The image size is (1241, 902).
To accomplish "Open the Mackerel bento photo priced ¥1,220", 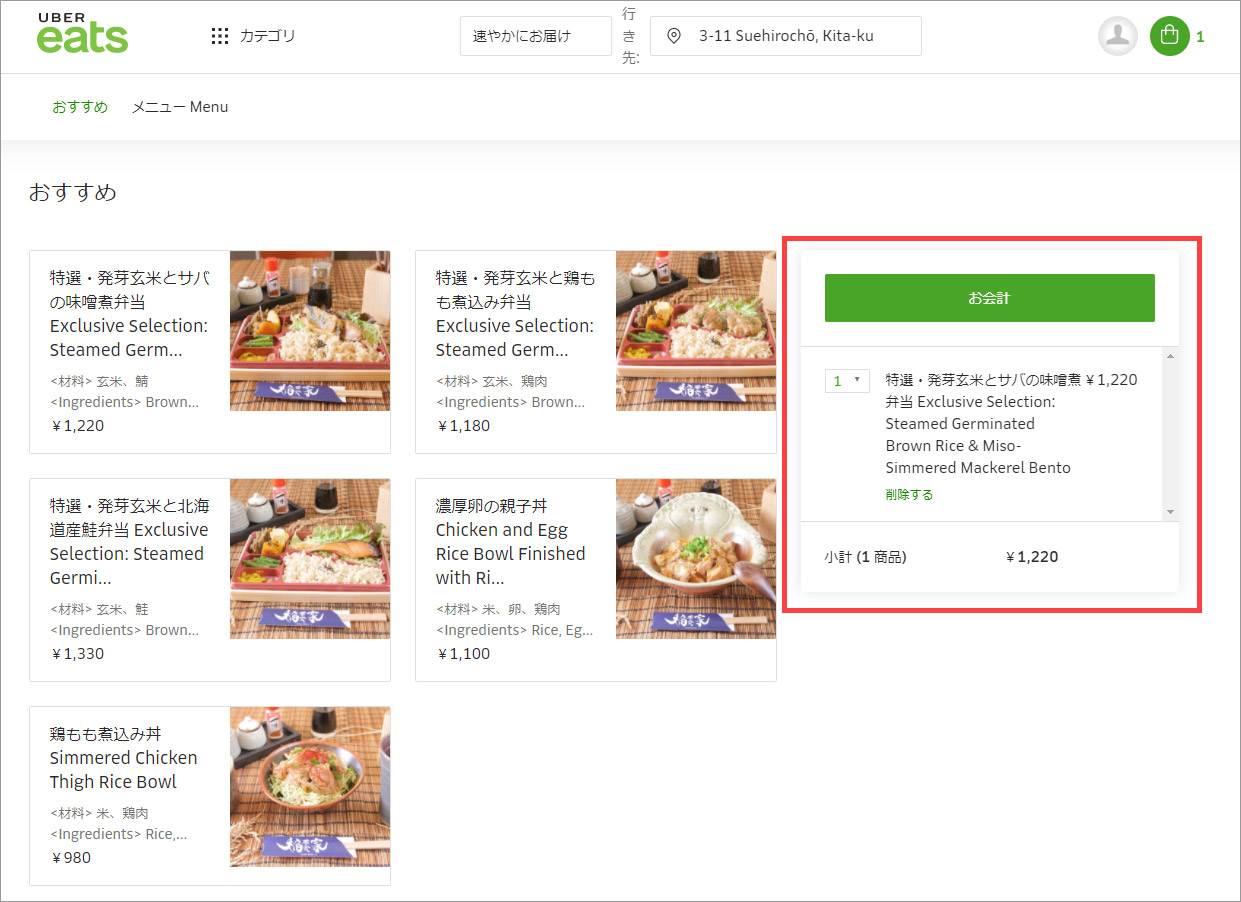I will point(310,331).
